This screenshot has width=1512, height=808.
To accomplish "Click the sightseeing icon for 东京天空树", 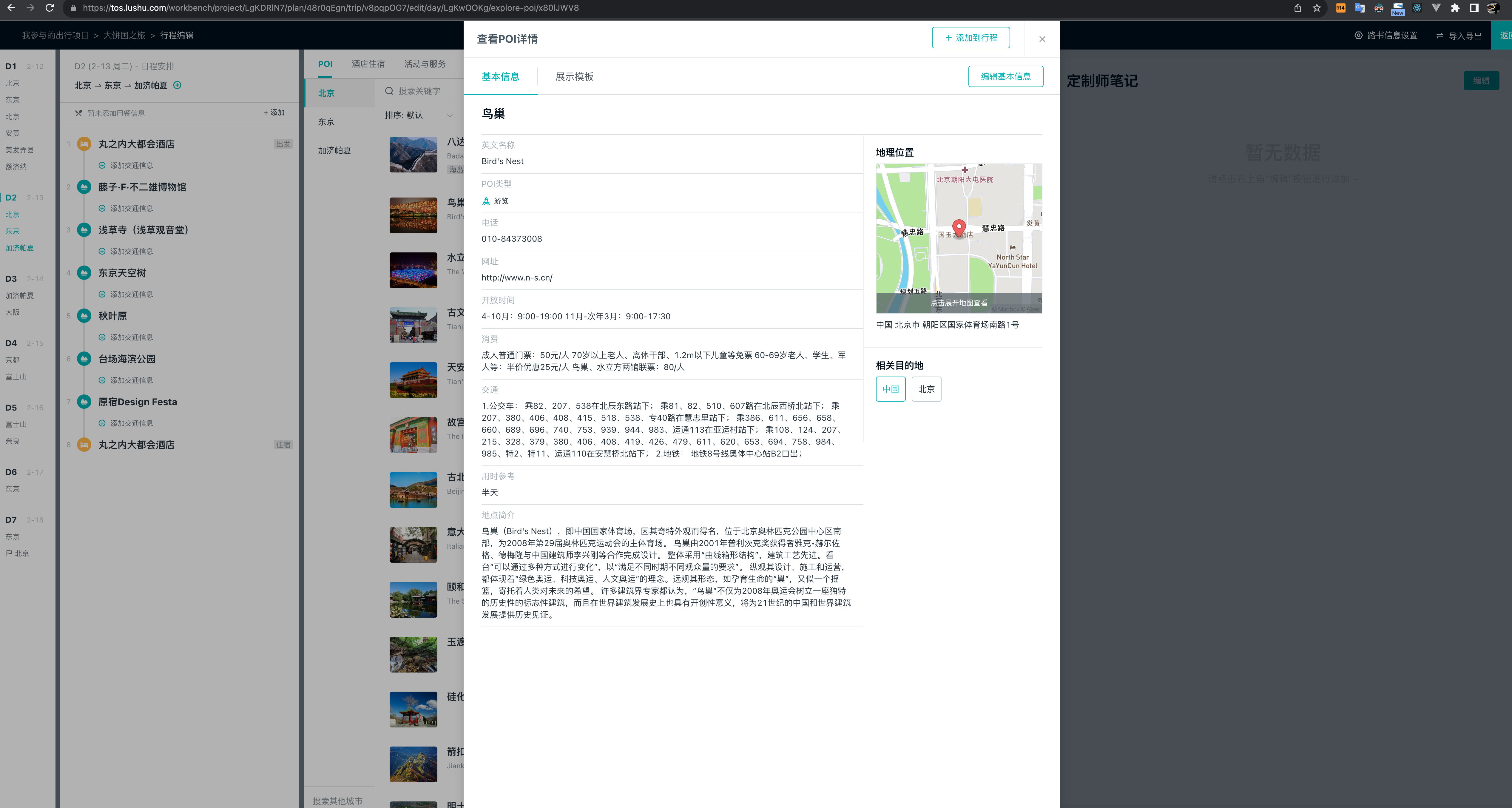I will coord(84,272).
